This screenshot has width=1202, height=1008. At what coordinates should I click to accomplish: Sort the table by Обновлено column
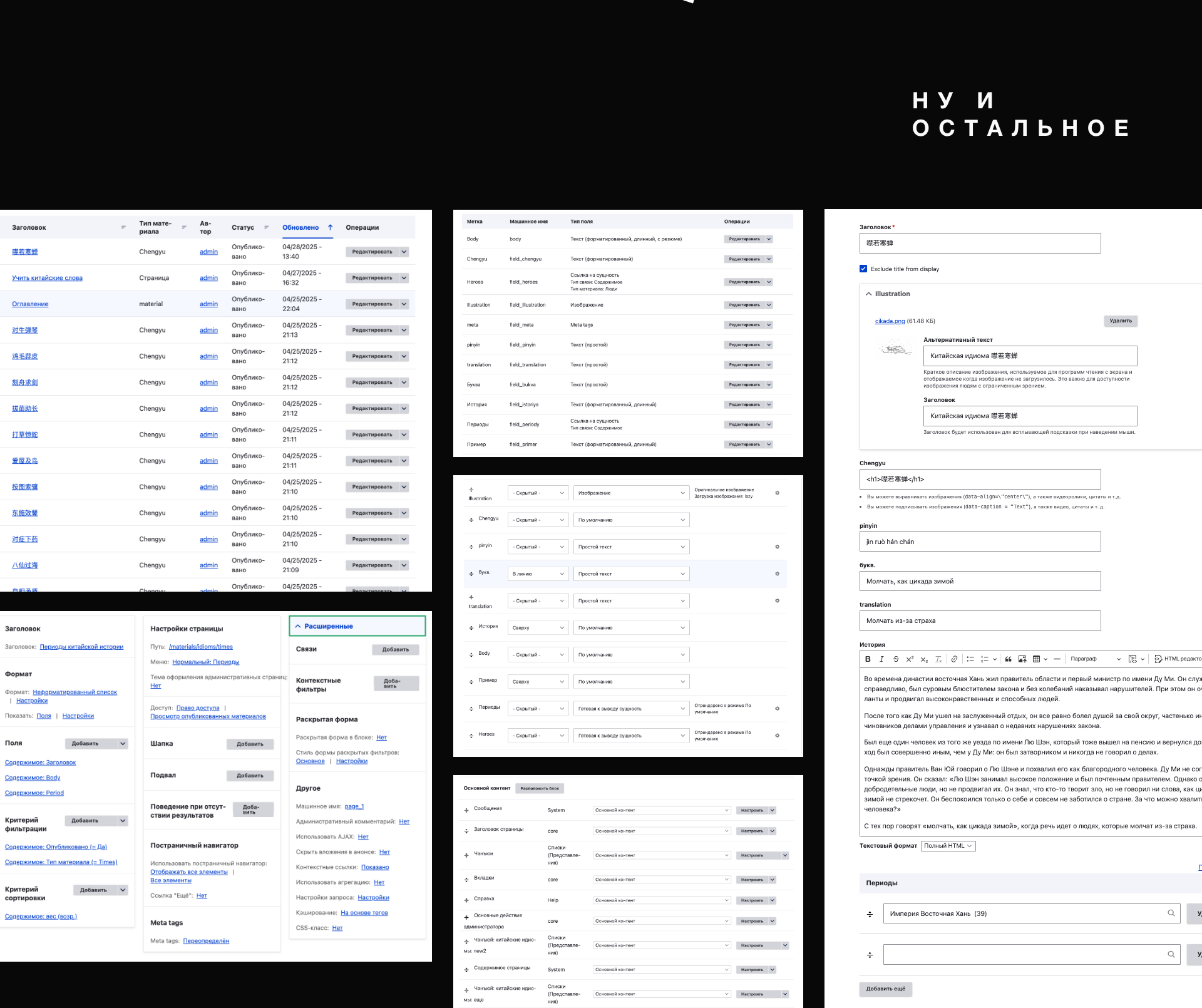click(300, 227)
